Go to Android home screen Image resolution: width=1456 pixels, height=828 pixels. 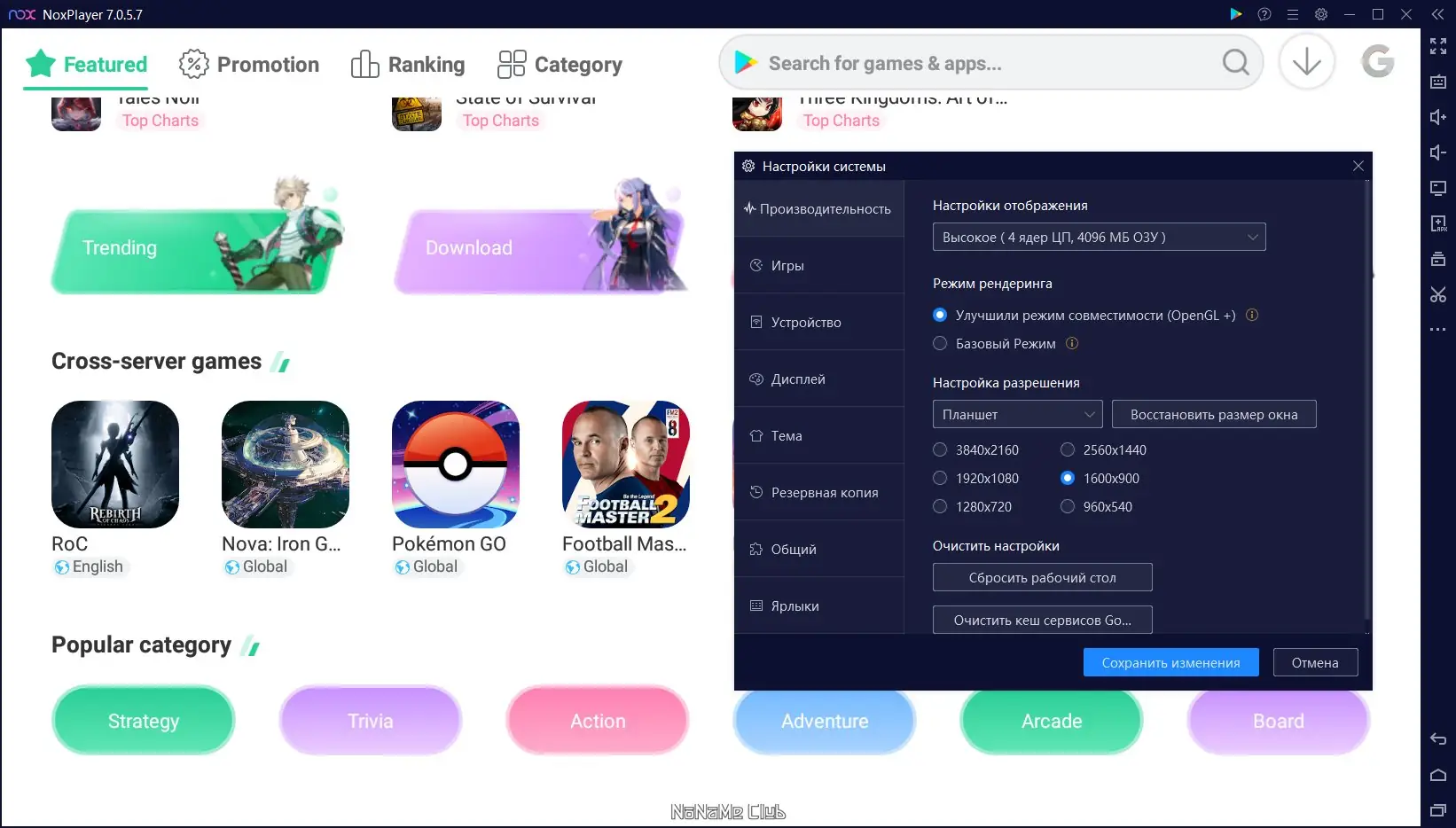click(1438, 775)
